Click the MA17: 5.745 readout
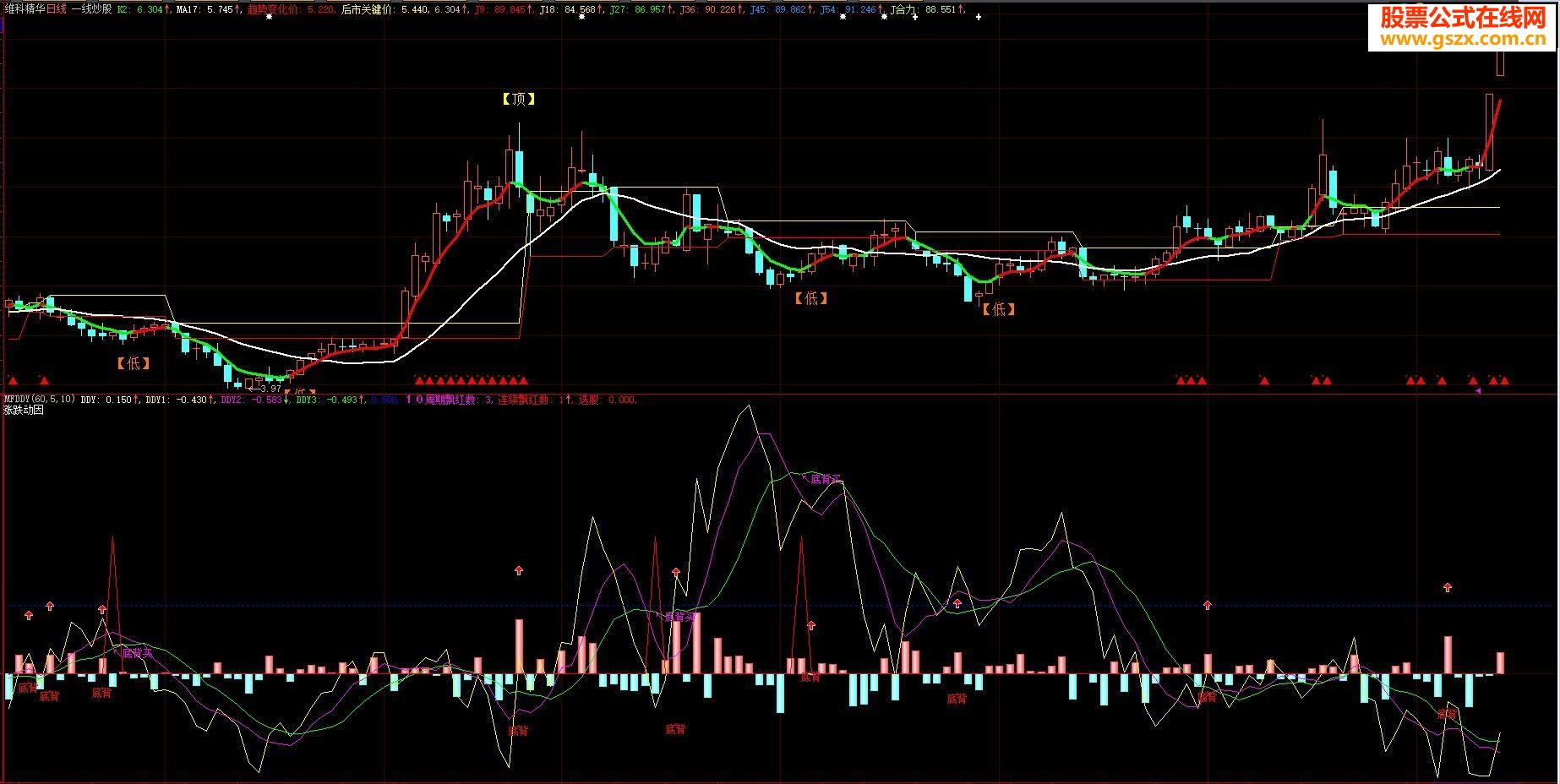This screenshot has height=784, width=1560. [204, 9]
